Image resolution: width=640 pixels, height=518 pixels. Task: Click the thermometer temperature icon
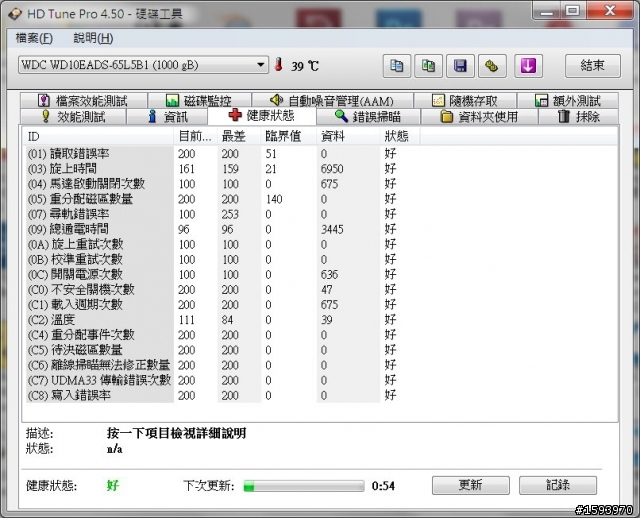point(279,64)
